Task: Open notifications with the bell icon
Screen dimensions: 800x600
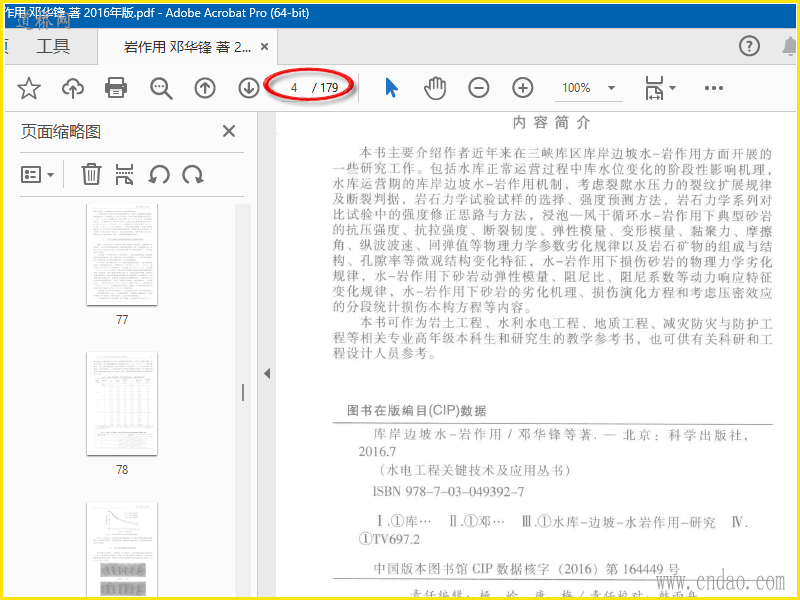Action: point(789,46)
